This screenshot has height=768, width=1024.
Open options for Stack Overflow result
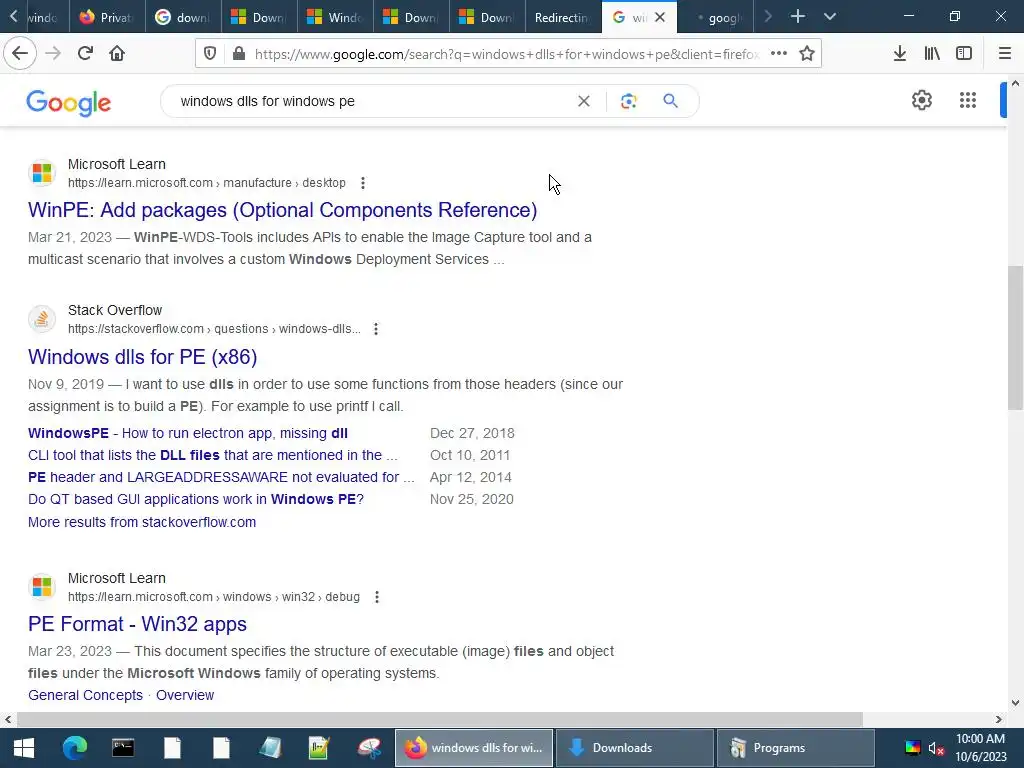[376, 329]
